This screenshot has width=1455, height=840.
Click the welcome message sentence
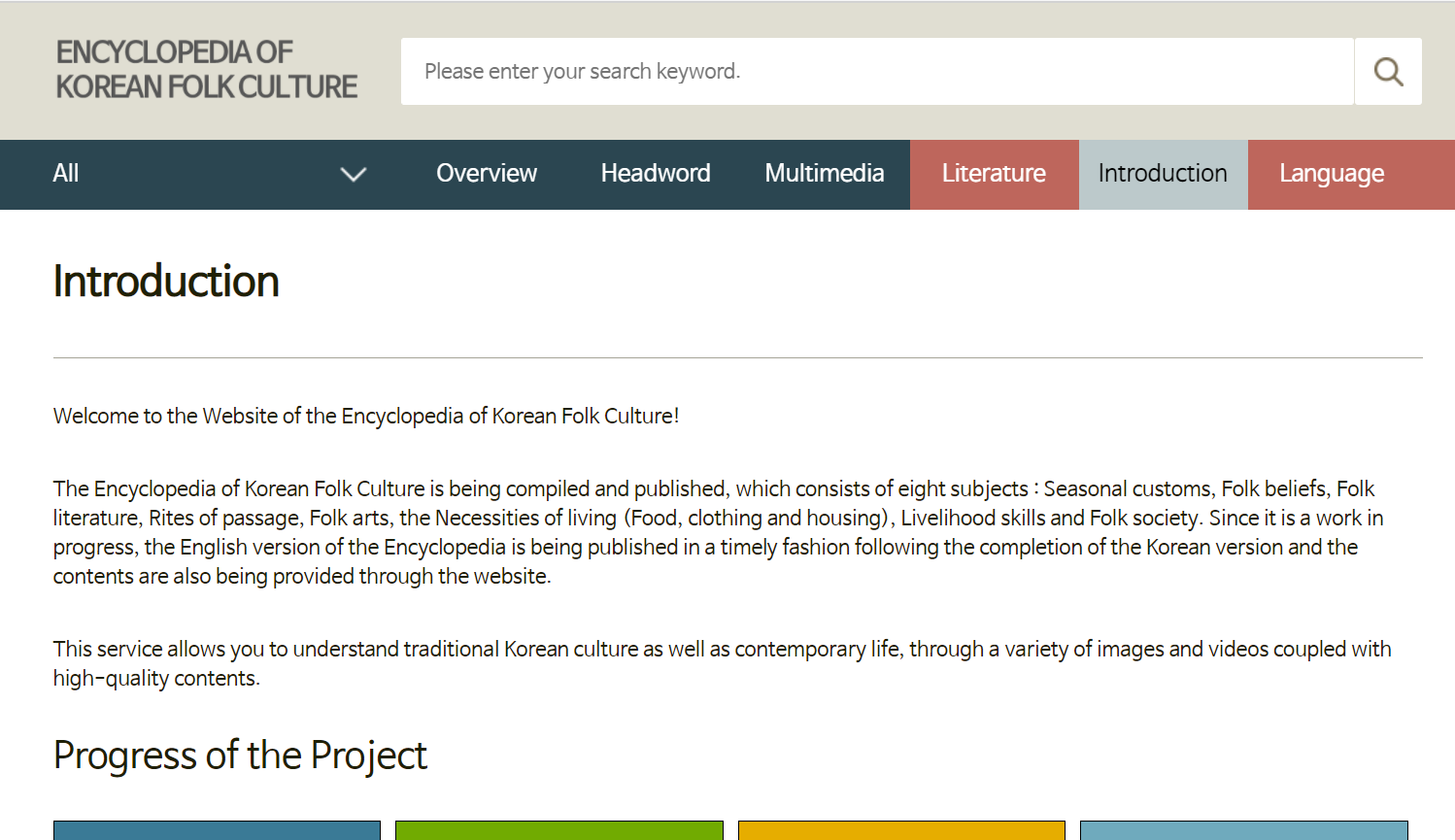pyautogui.click(x=366, y=416)
